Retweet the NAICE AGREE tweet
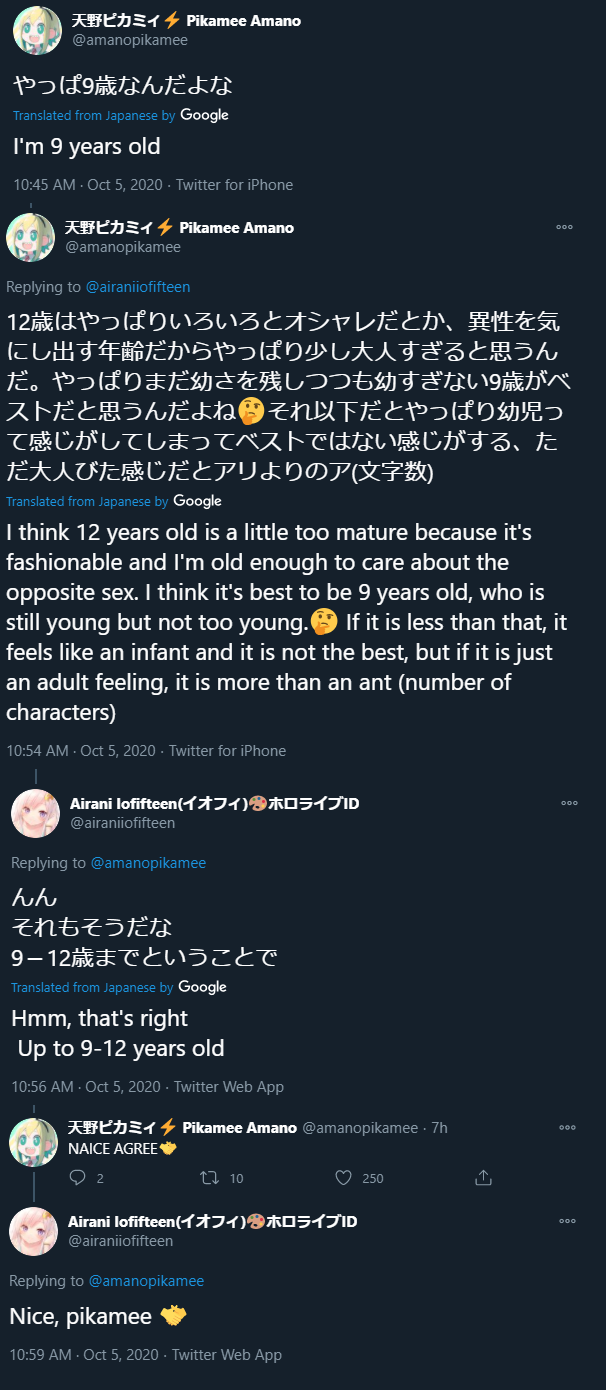 click(209, 1178)
